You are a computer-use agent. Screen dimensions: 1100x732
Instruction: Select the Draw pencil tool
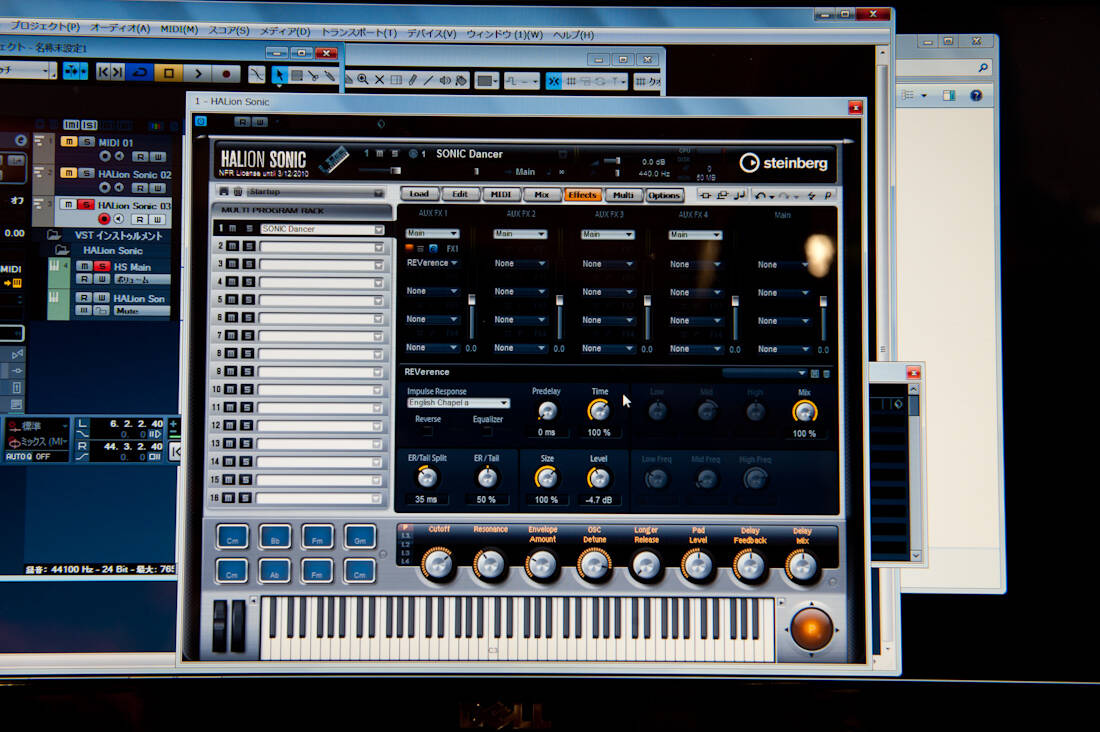tap(412, 80)
